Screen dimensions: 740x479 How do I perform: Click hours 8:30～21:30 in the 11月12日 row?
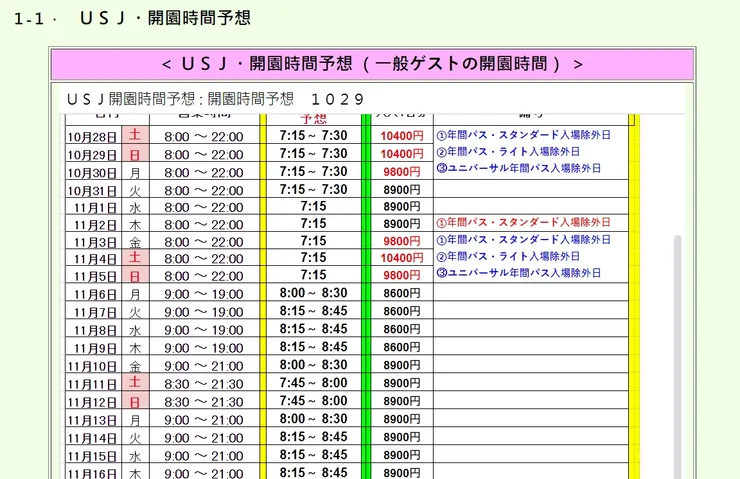coord(204,402)
